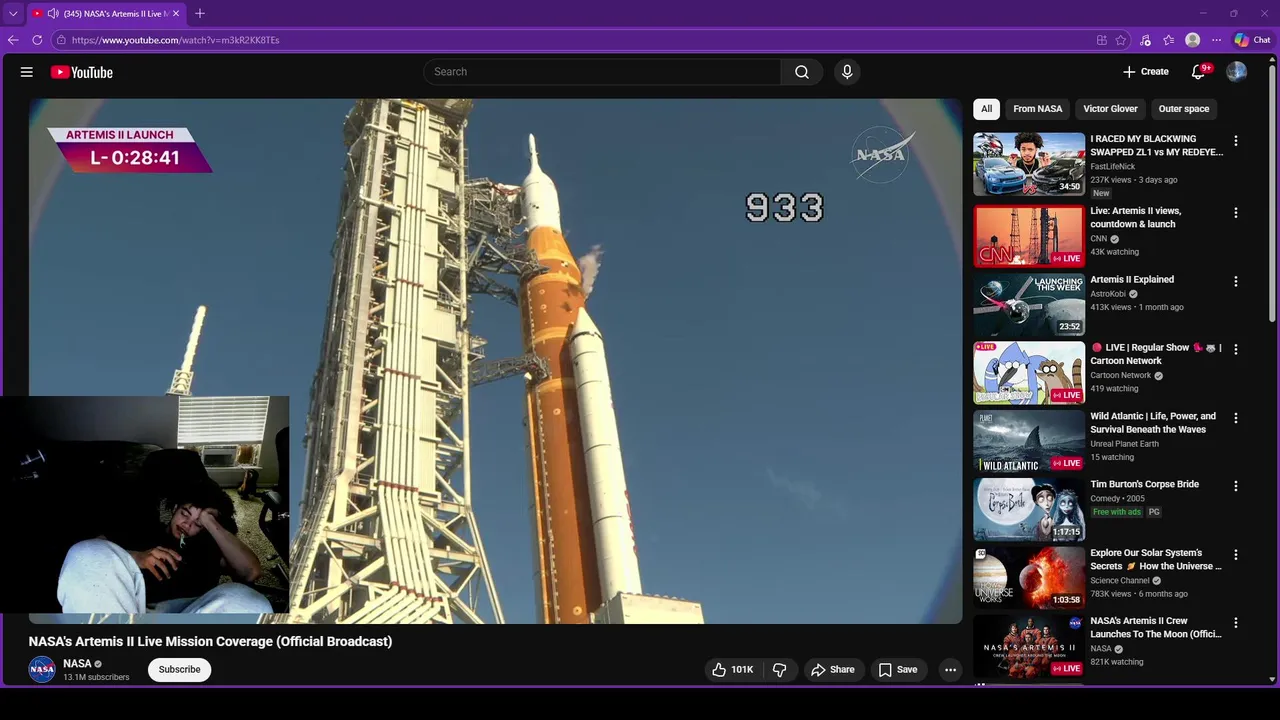Screen dimensions: 1280x720
Task: Open options for Wild Atlantic video
Action: point(1236,418)
